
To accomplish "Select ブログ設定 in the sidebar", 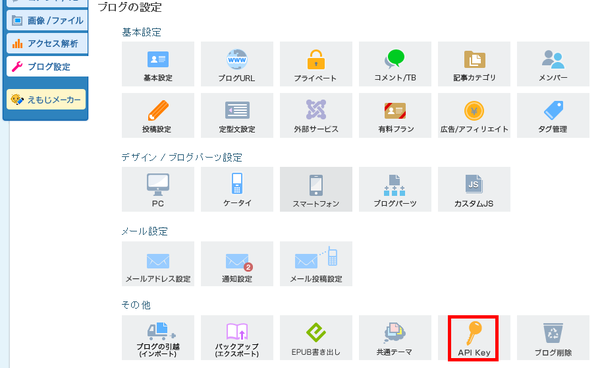I will point(47,67).
